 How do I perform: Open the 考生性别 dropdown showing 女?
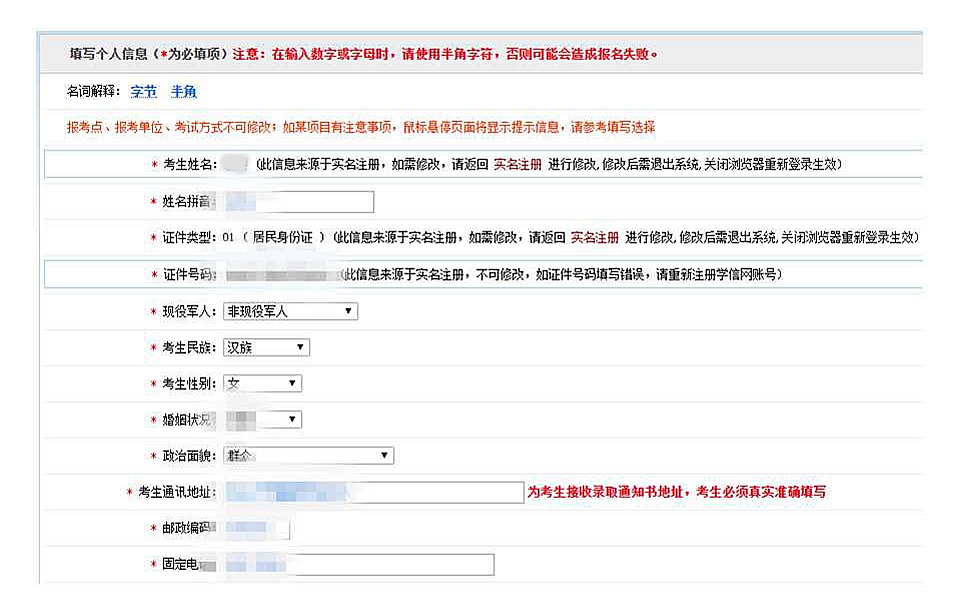(x=262, y=383)
